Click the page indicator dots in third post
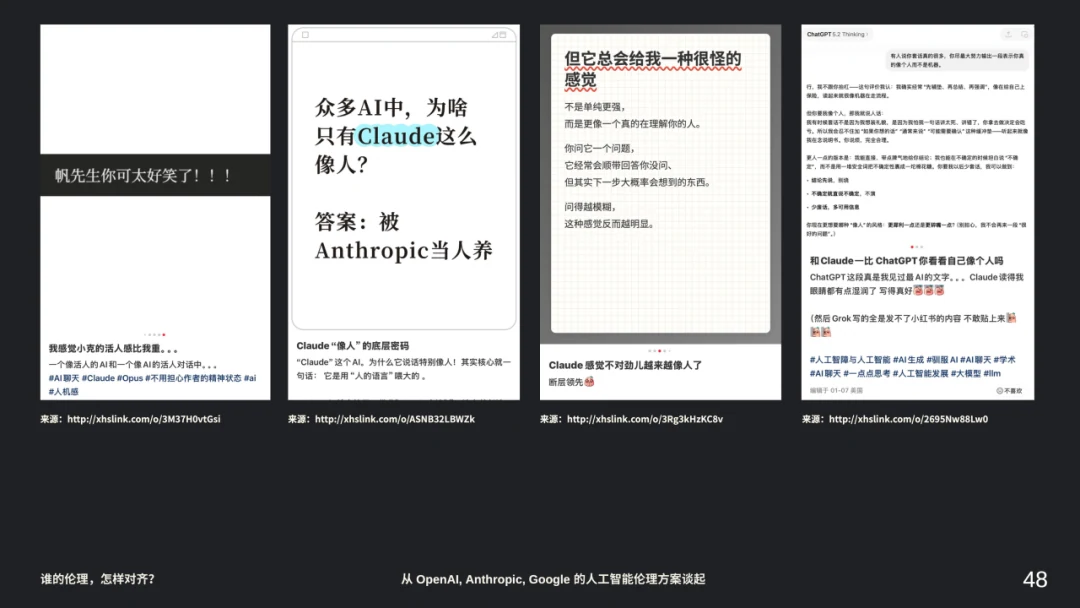This screenshot has width=1080, height=608. click(x=659, y=351)
